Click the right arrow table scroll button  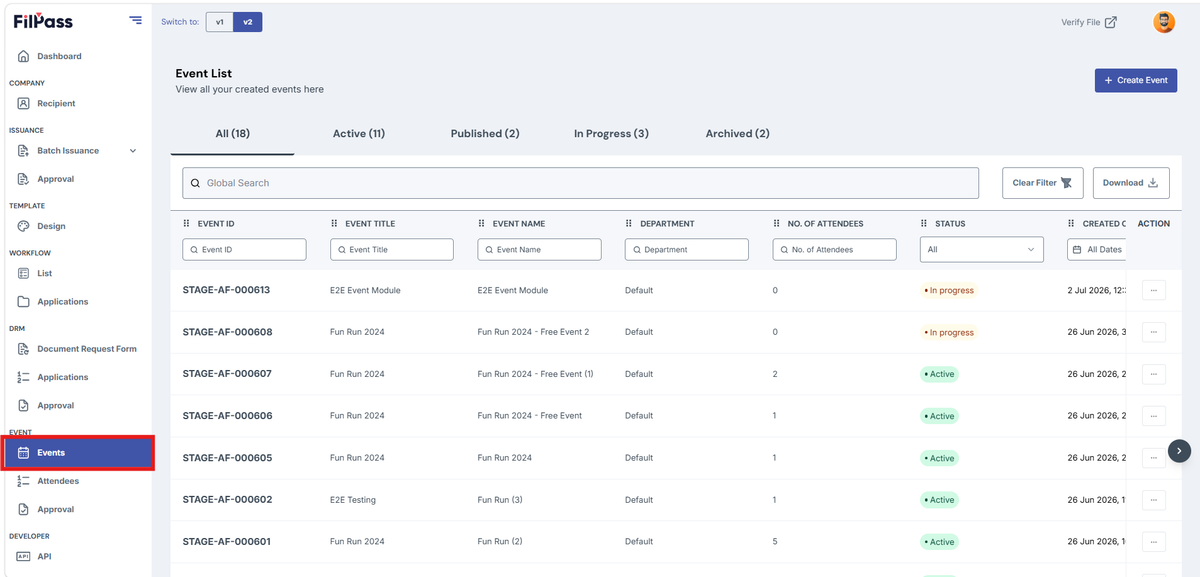coord(1180,451)
